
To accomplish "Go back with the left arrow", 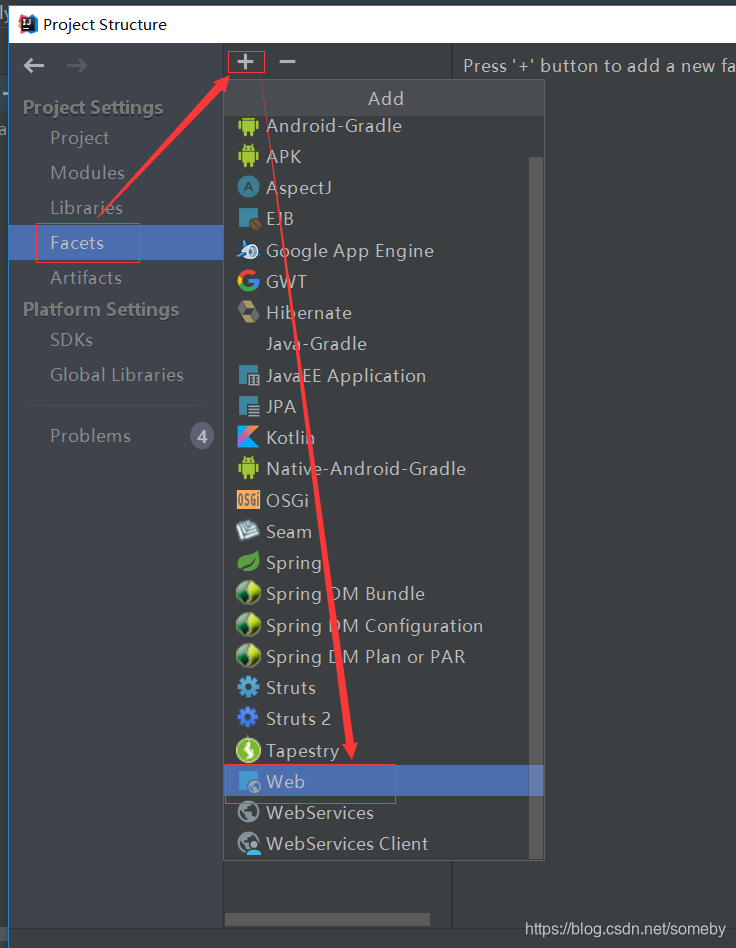I will point(34,65).
